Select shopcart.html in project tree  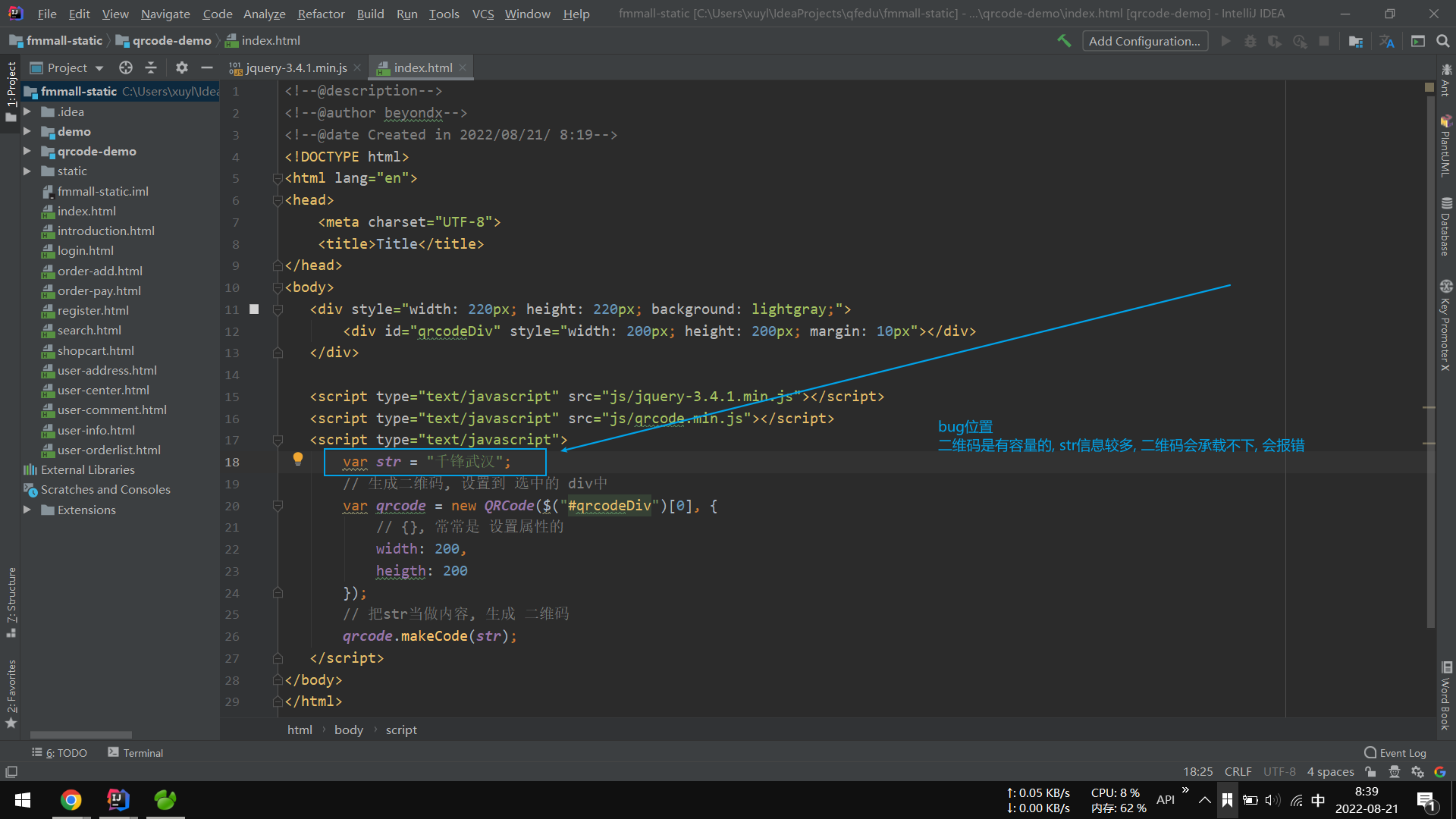point(96,350)
